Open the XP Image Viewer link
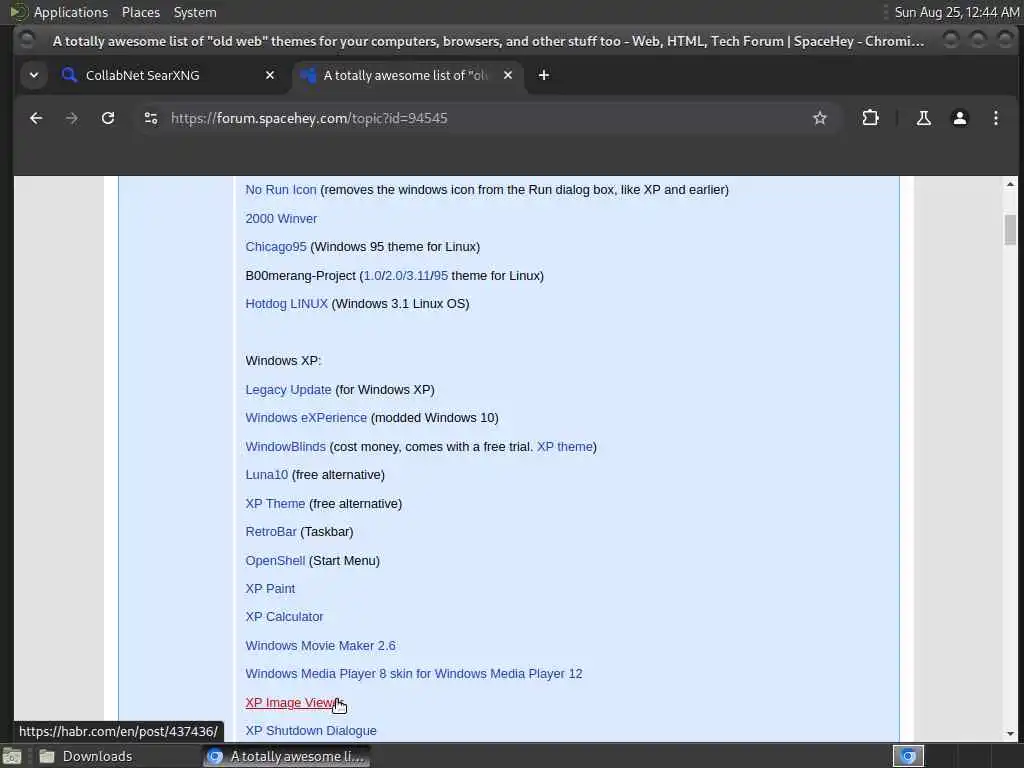The height and width of the screenshot is (768, 1024). 293,703
